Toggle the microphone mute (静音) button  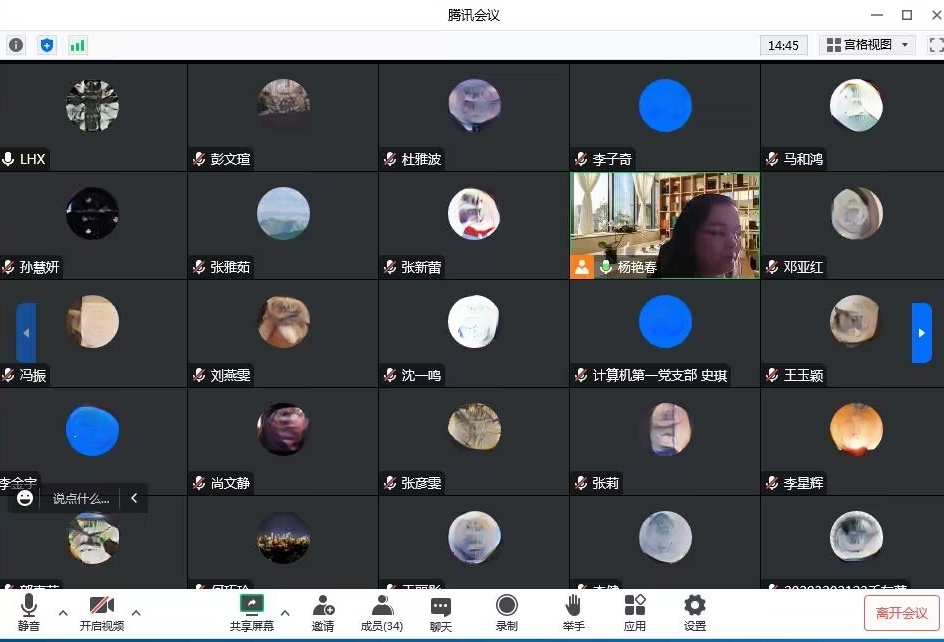click(29, 613)
